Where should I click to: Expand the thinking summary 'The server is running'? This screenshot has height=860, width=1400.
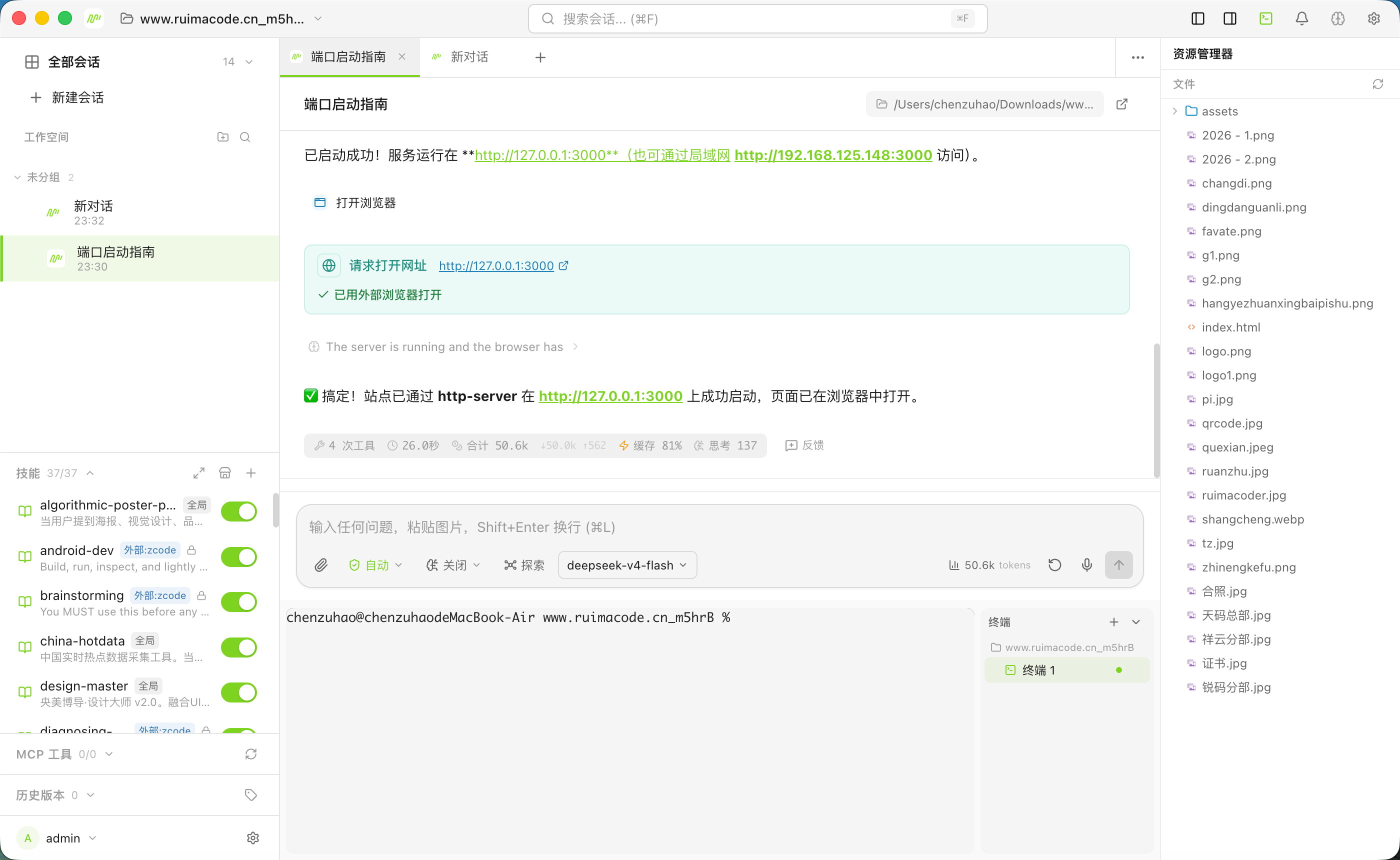pos(443,347)
